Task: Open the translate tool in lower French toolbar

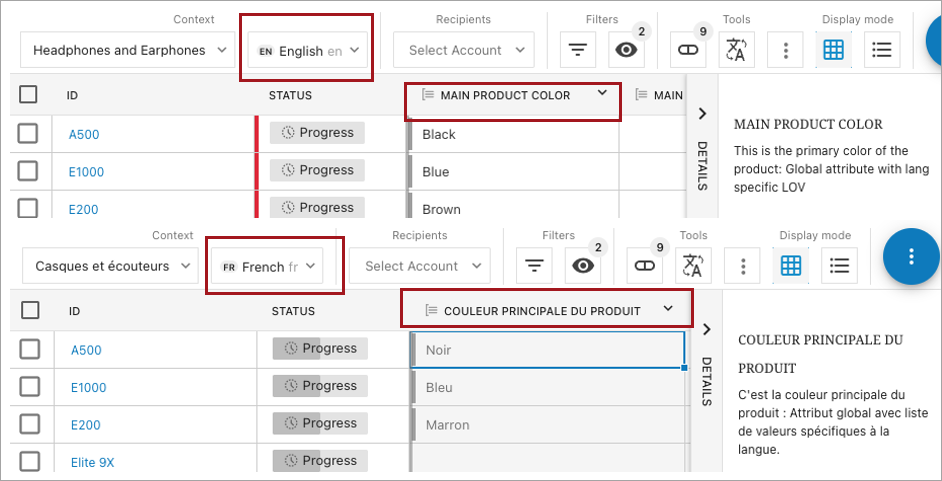Action: pos(693,265)
